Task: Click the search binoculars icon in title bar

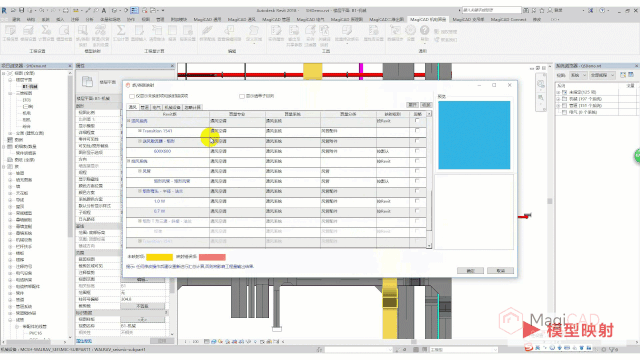Action: click(526, 10)
